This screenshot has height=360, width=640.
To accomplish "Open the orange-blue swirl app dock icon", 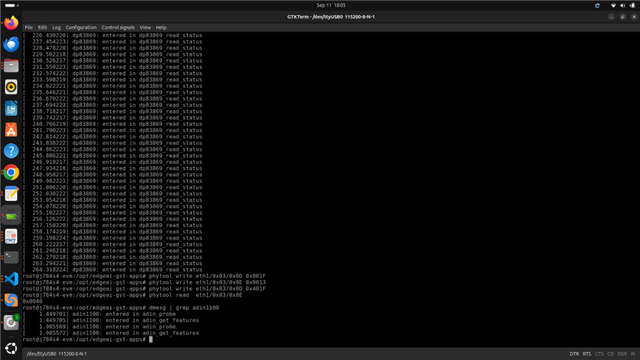I will [x=11, y=300].
